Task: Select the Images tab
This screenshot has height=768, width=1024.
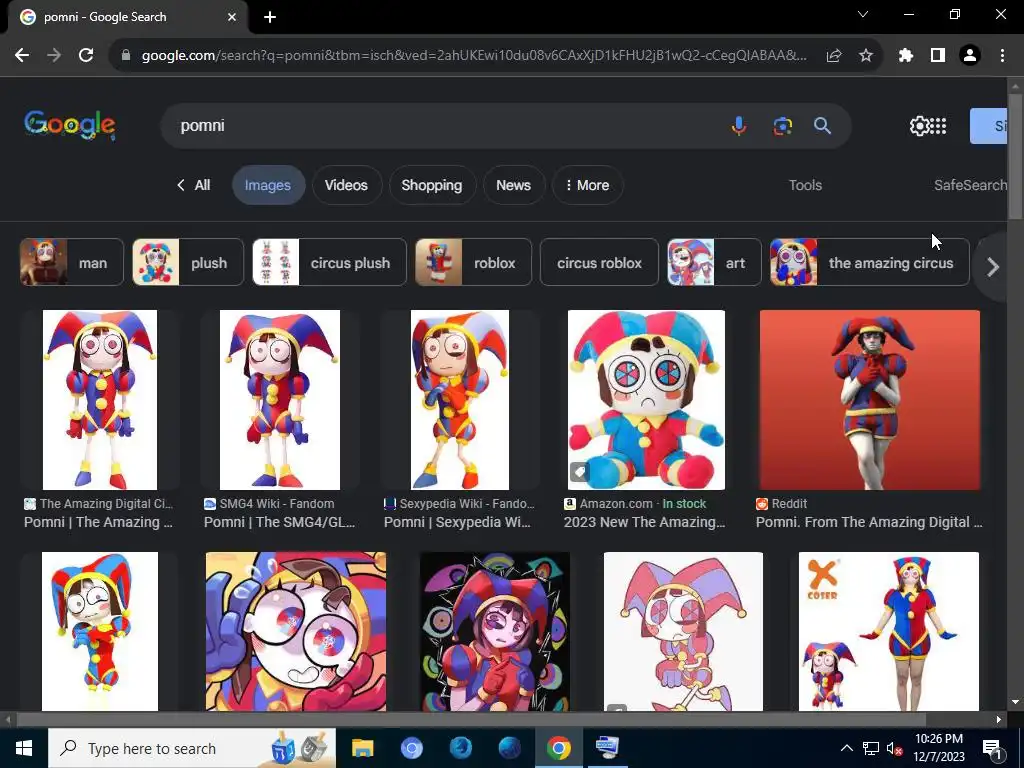Action: tap(268, 185)
